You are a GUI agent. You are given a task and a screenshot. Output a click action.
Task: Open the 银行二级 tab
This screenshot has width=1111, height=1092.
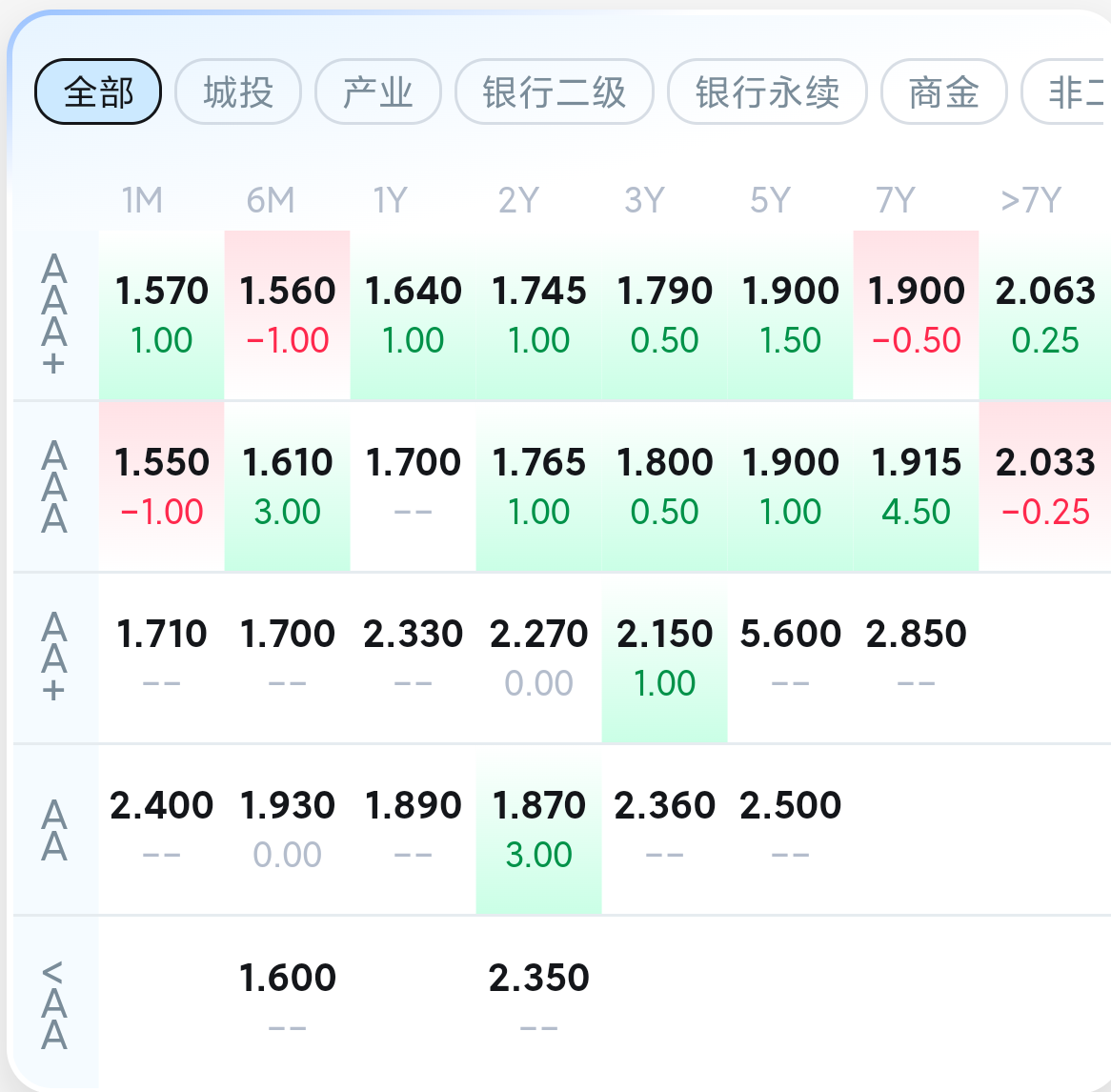pyautogui.click(x=555, y=91)
